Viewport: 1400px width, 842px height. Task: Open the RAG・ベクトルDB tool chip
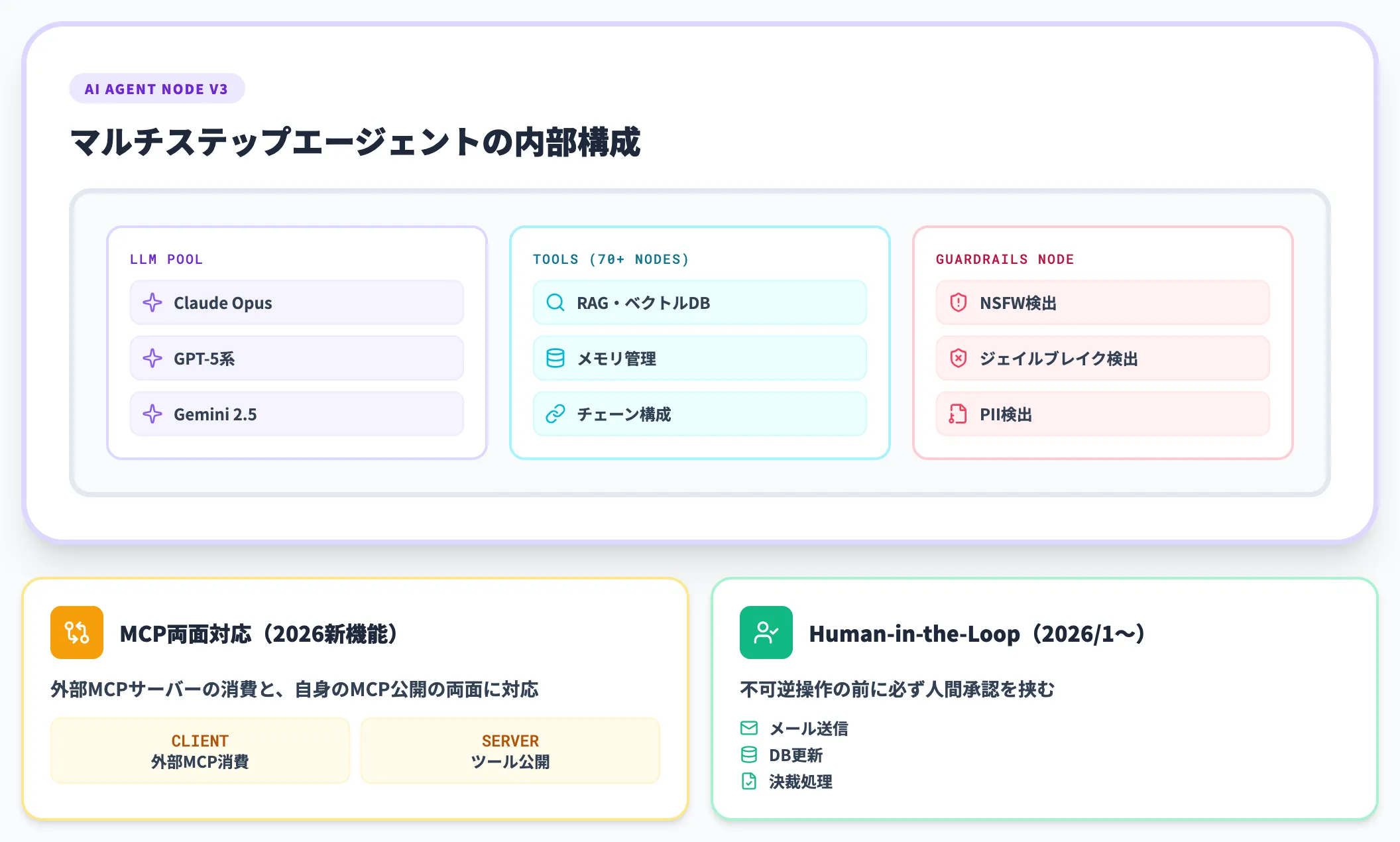point(700,303)
